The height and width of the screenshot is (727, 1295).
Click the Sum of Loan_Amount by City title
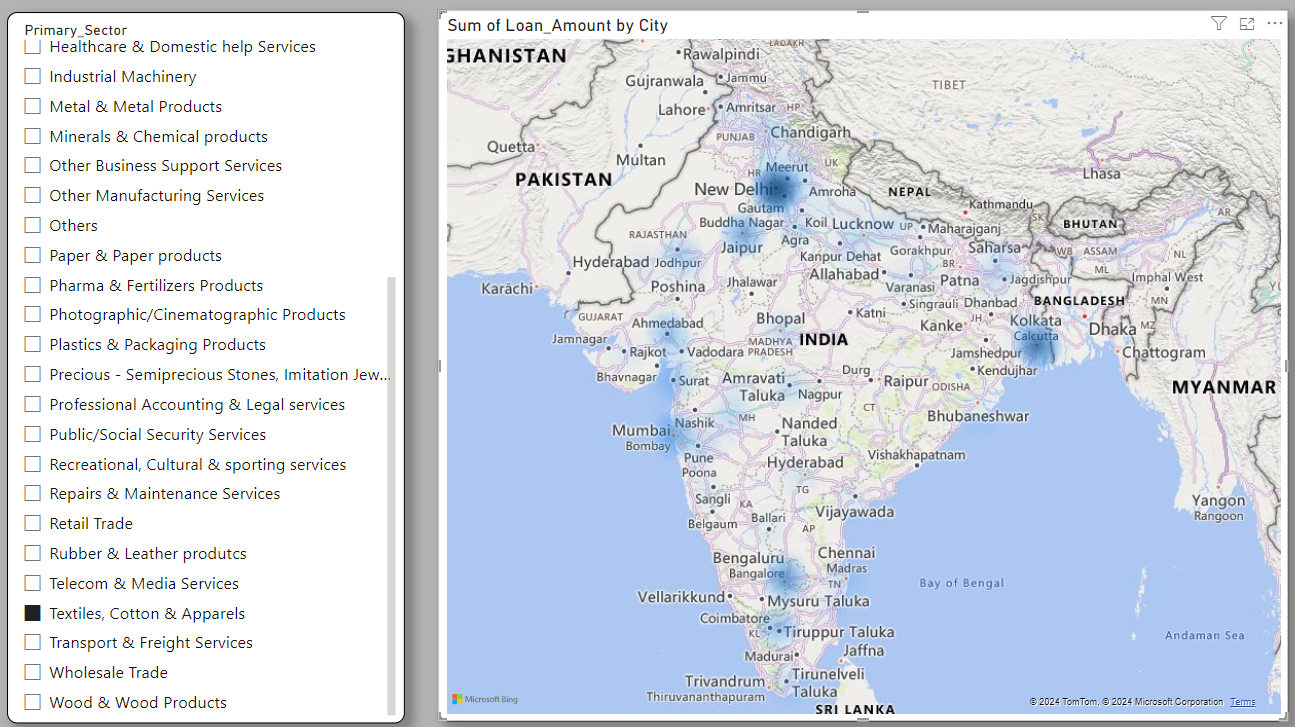(557, 25)
